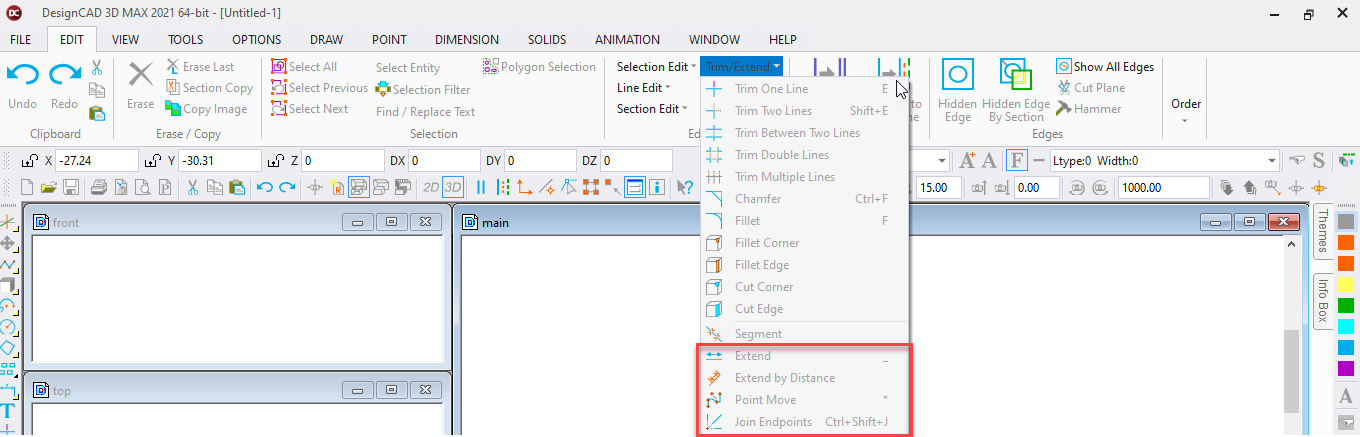
Task: Open the Ltype Width dropdown
Action: click(1272, 161)
